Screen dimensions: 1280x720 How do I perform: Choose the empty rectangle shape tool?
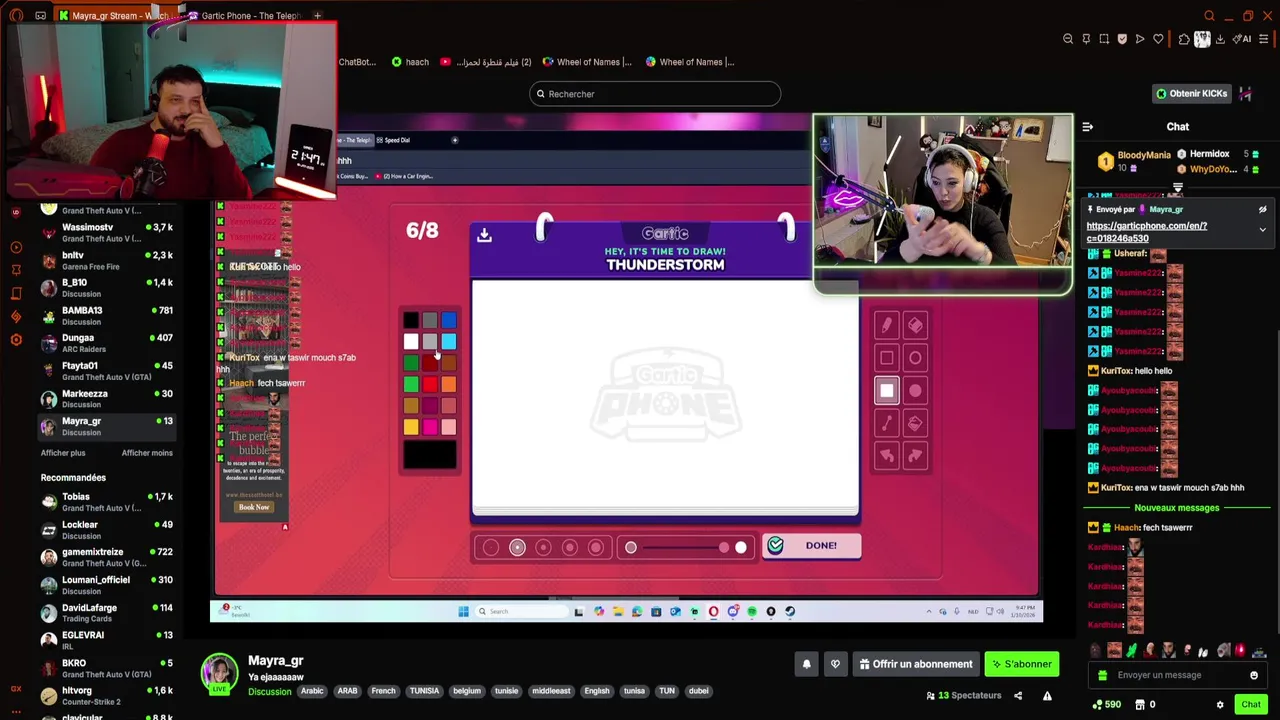[x=886, y=357]
